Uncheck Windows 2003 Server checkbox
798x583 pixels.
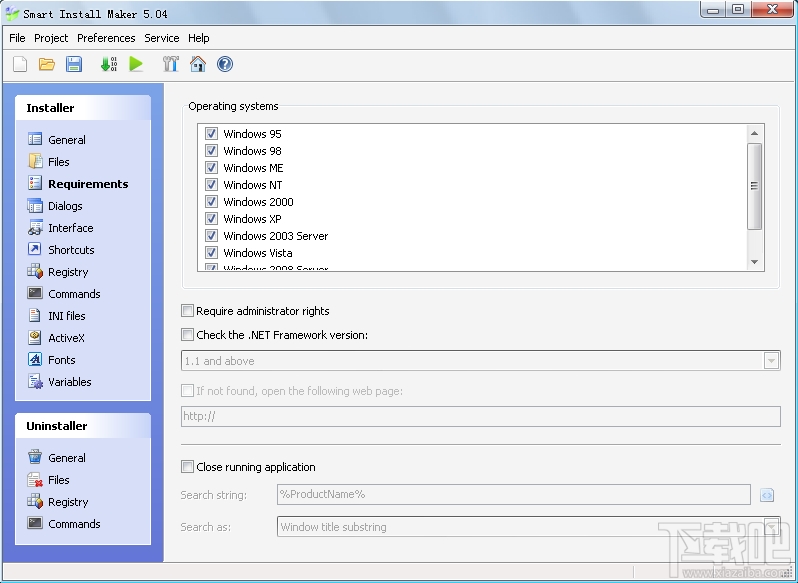211,236
